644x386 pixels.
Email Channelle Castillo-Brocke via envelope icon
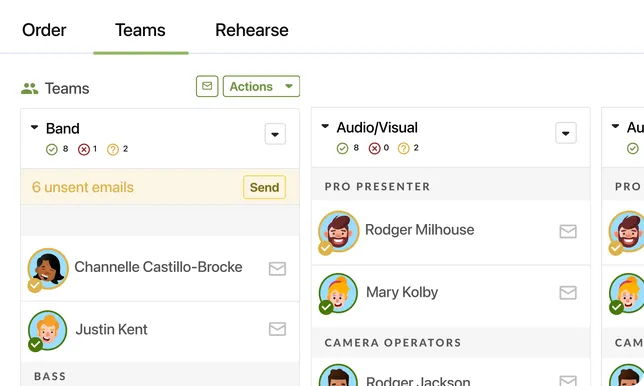[277, 269]
